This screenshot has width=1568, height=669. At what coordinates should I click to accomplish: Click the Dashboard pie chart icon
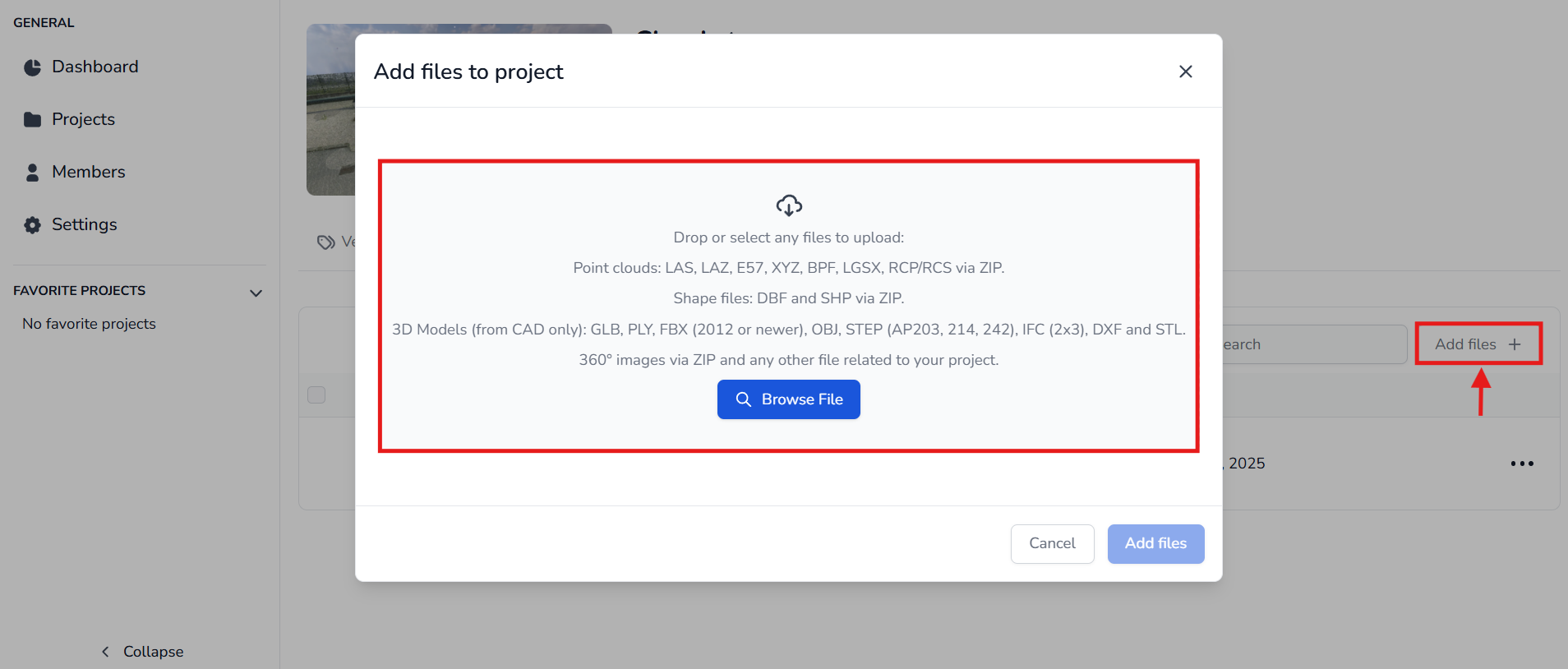point(32,67)
